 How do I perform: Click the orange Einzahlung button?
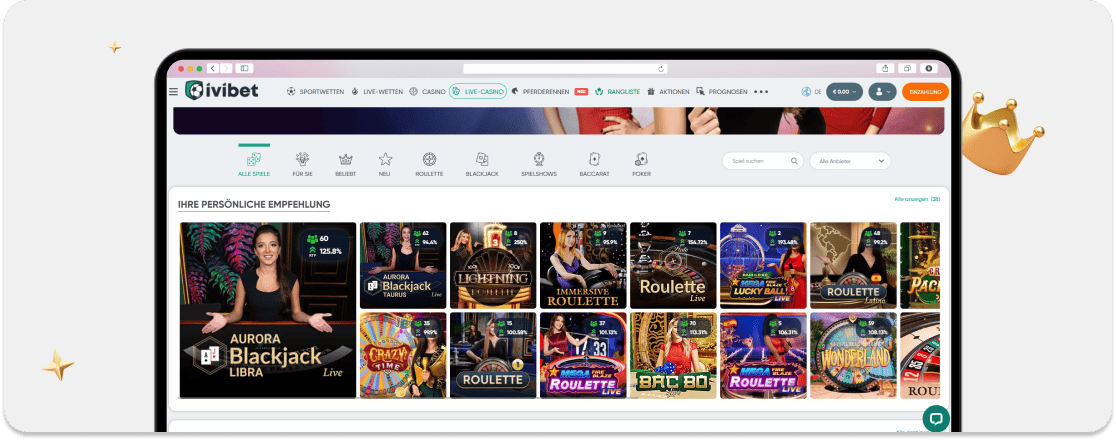click(925, 92)
